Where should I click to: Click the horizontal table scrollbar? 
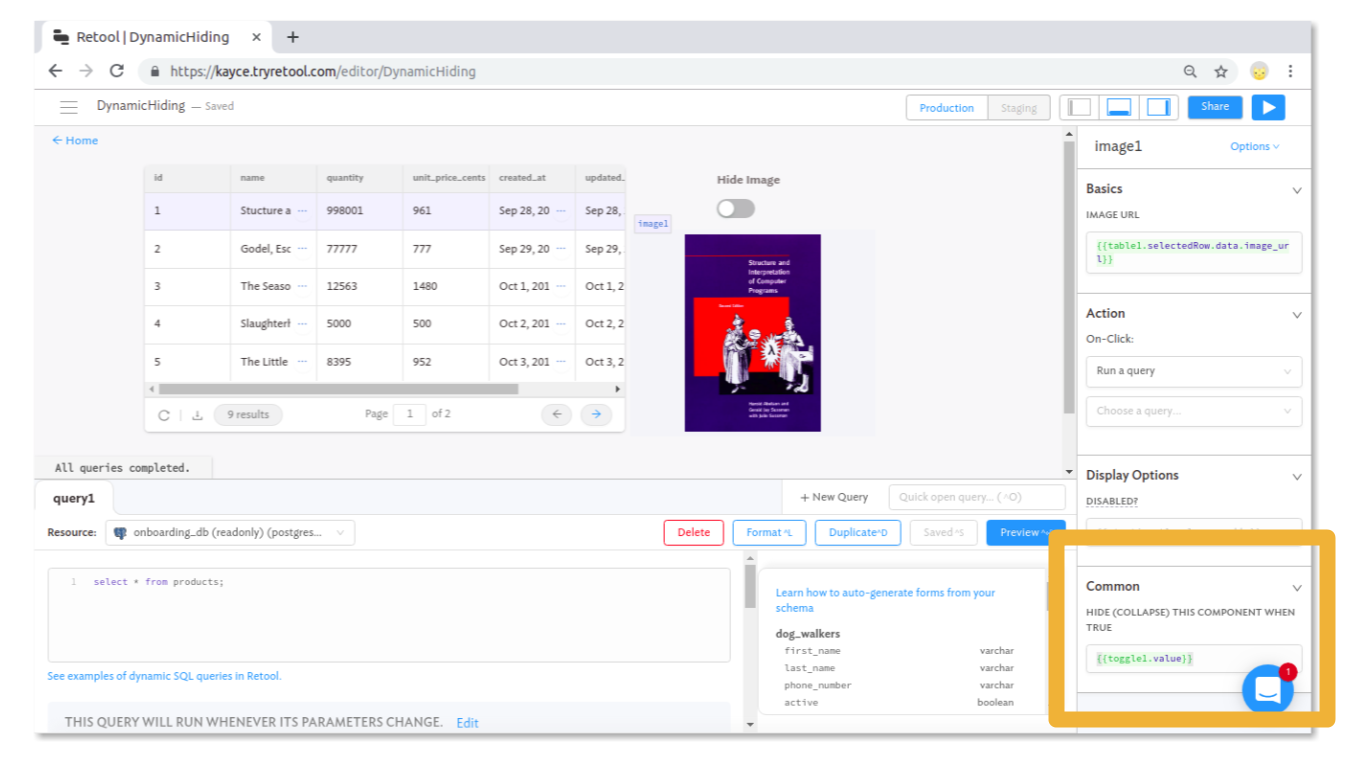click(x=338, y=389)
